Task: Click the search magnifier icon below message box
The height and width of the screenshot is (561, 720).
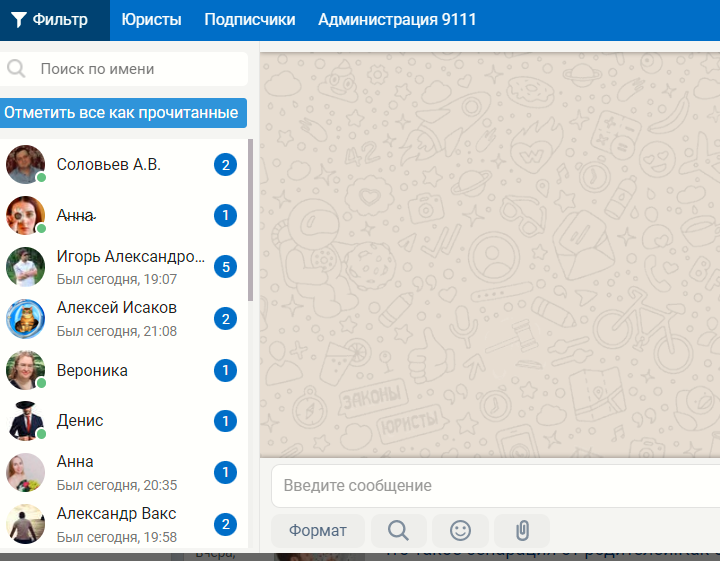Action: pyautogui.click(x=398, y=530)
